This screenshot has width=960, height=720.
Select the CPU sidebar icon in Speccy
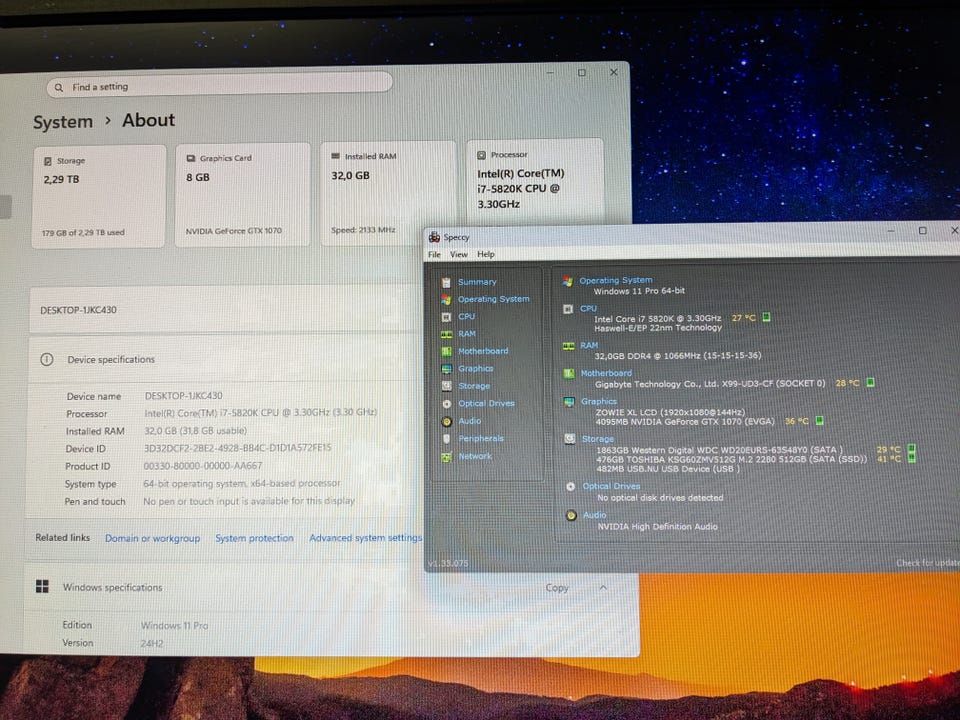(446, 317)
